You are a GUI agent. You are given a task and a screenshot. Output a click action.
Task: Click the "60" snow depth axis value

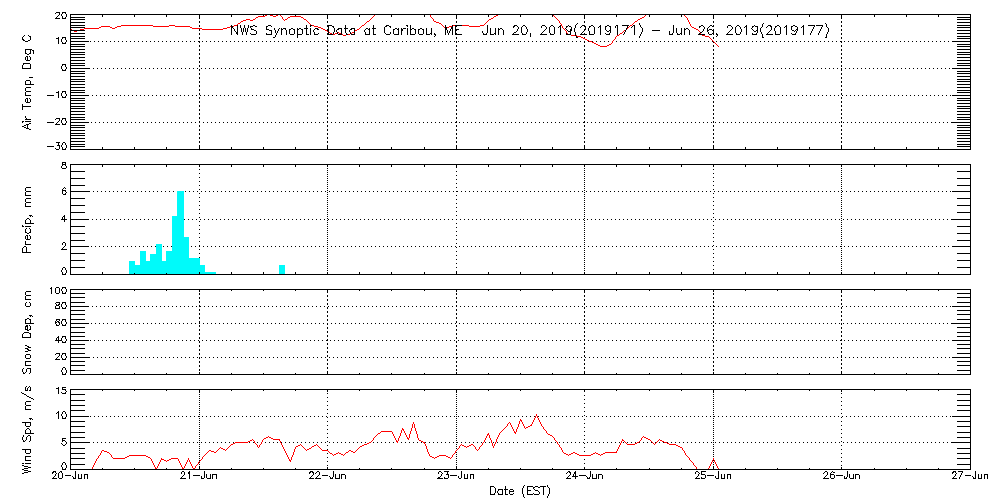[x=59, y=324]
